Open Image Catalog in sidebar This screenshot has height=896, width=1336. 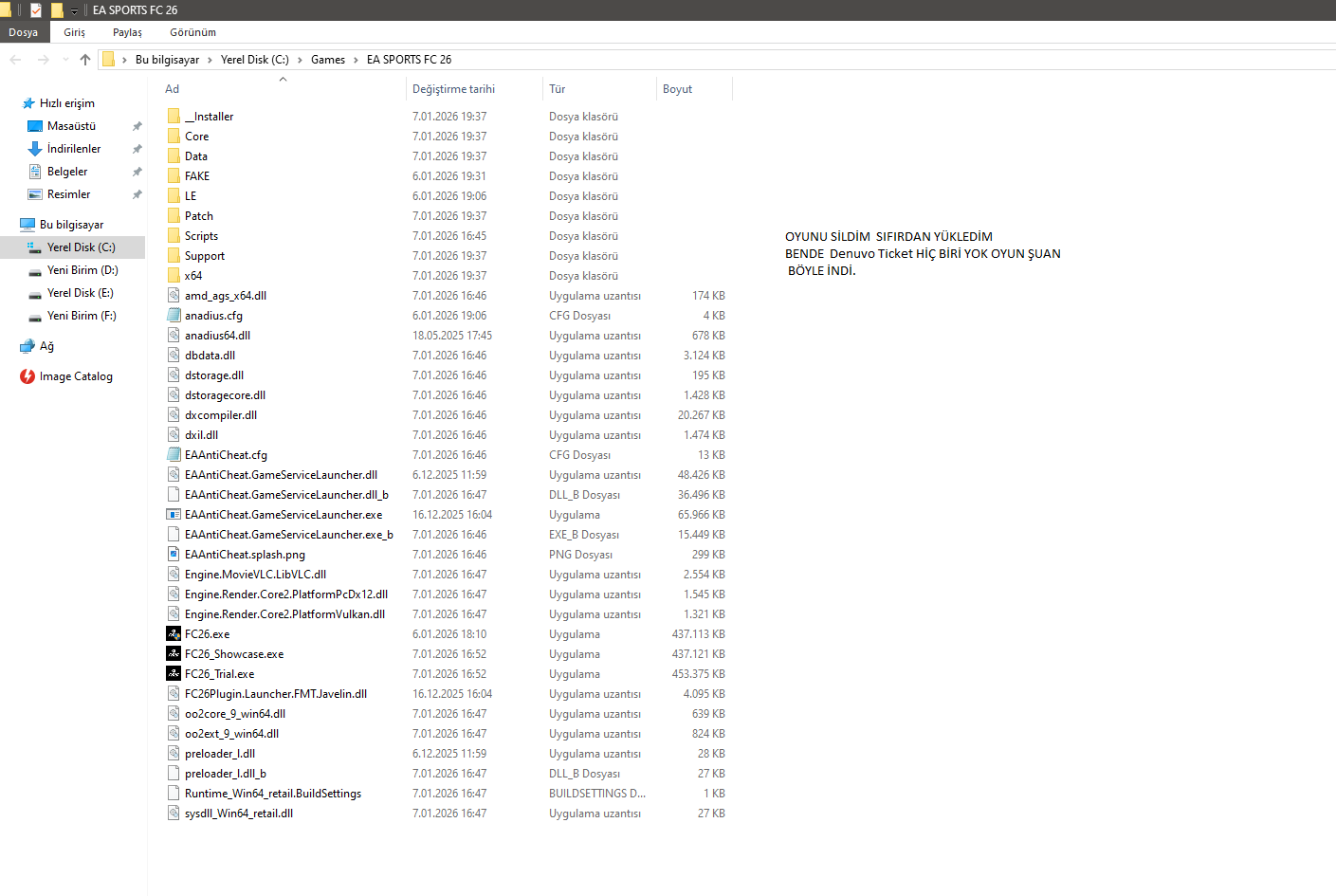coord(76,376)
